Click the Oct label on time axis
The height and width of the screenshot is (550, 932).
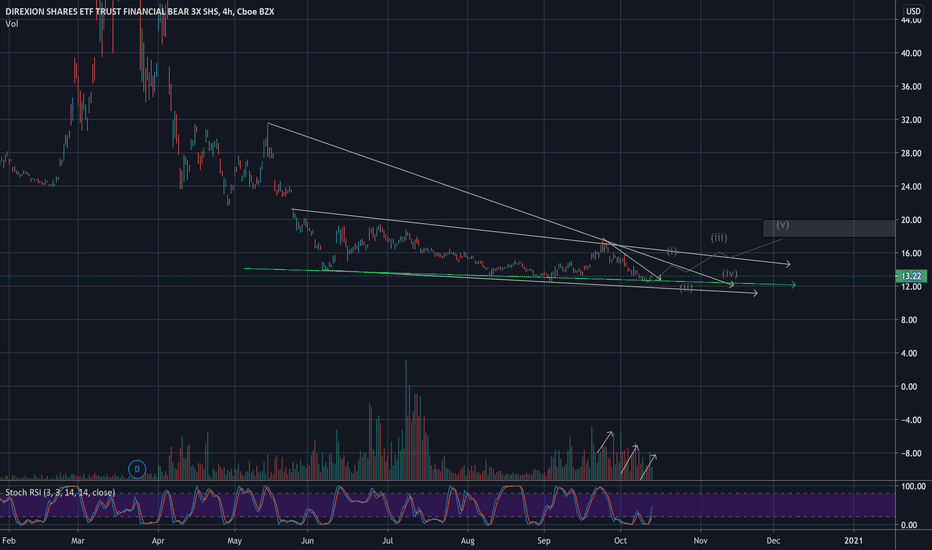click(x=621, y=540)
